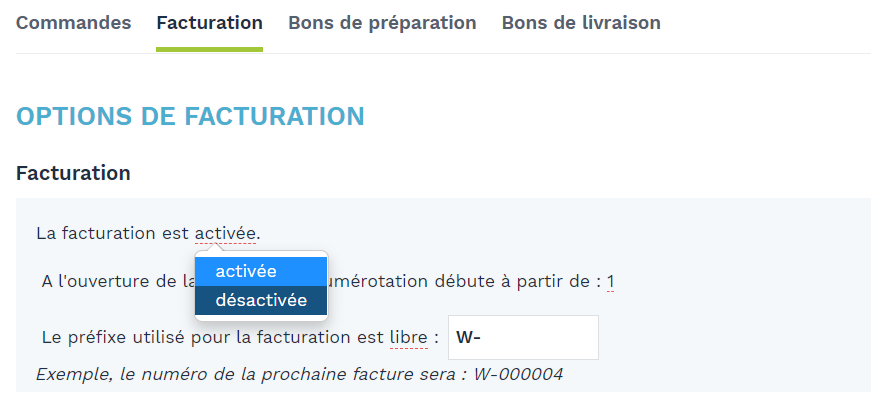Click the 'La facturation est' sentence start
The width and height of the screenshot is (871, 419).
(x=113, y=233)
